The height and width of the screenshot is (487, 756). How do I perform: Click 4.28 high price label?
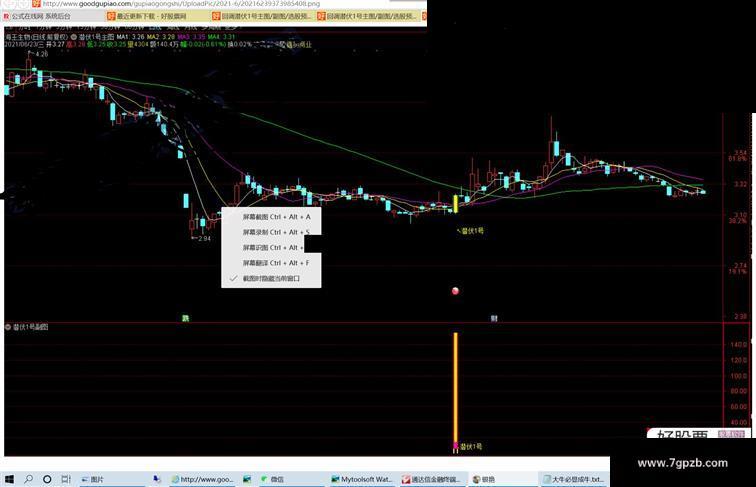pyautogui.click(x=42, y=54)
